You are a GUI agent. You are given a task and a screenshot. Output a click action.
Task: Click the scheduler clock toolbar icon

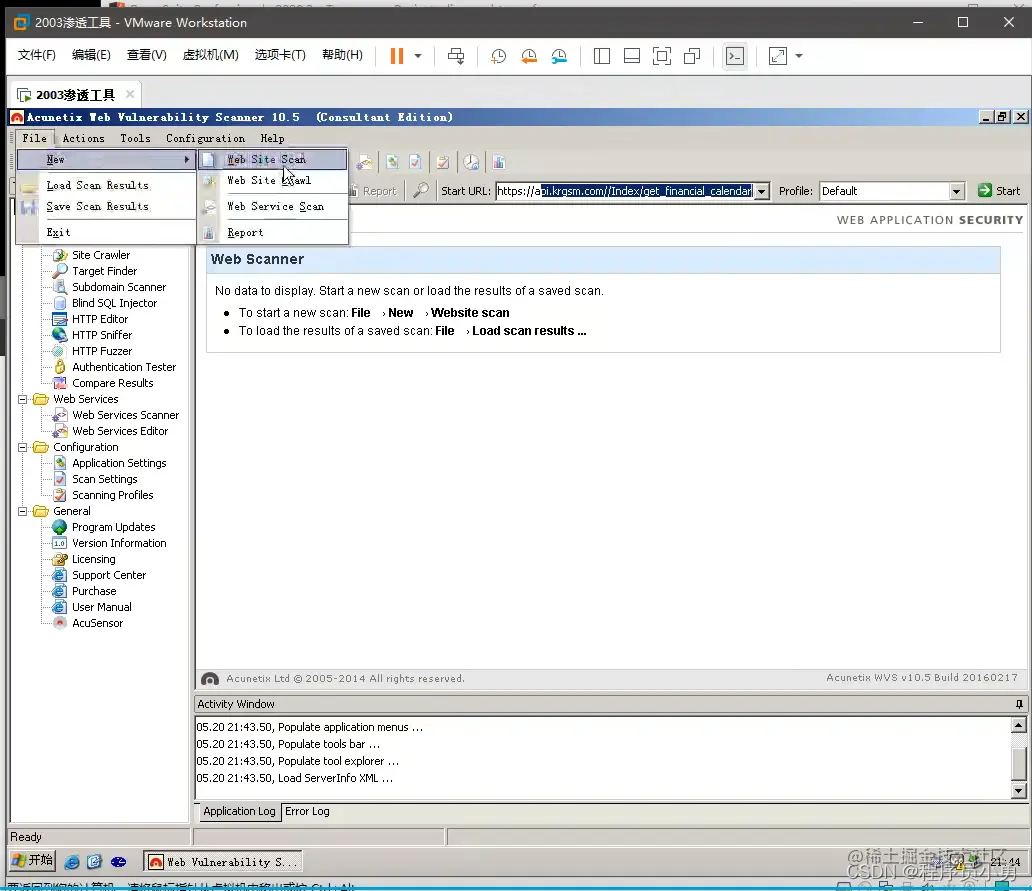click(471, 162)
